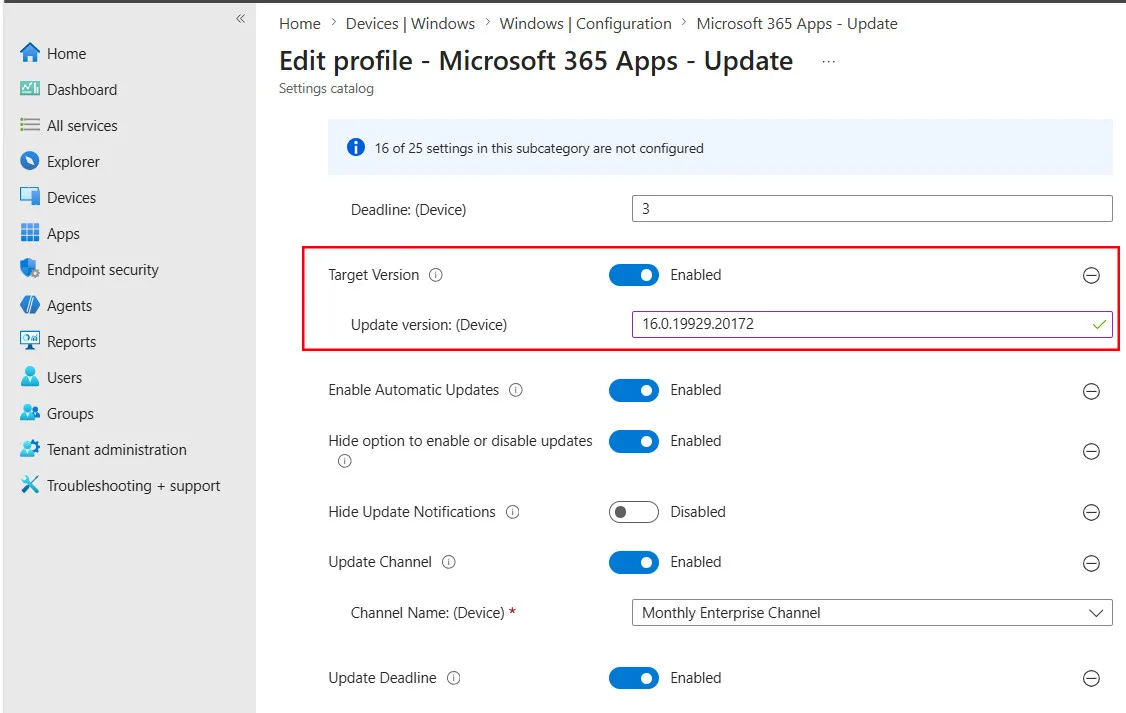Viewport: 1126px width, 713px height.
Task: Show info tooltip for Target Version
Action: (x=436, y=275)
